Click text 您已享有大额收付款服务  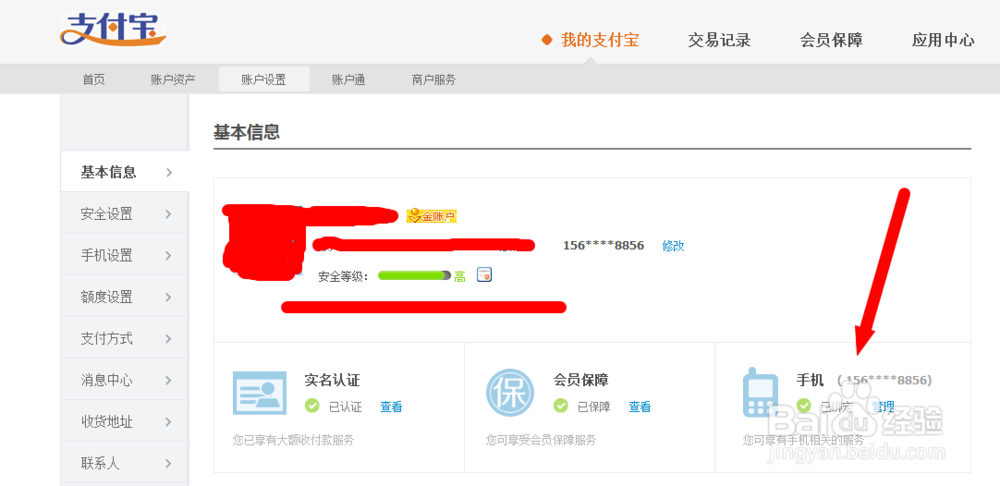(294, 440)
